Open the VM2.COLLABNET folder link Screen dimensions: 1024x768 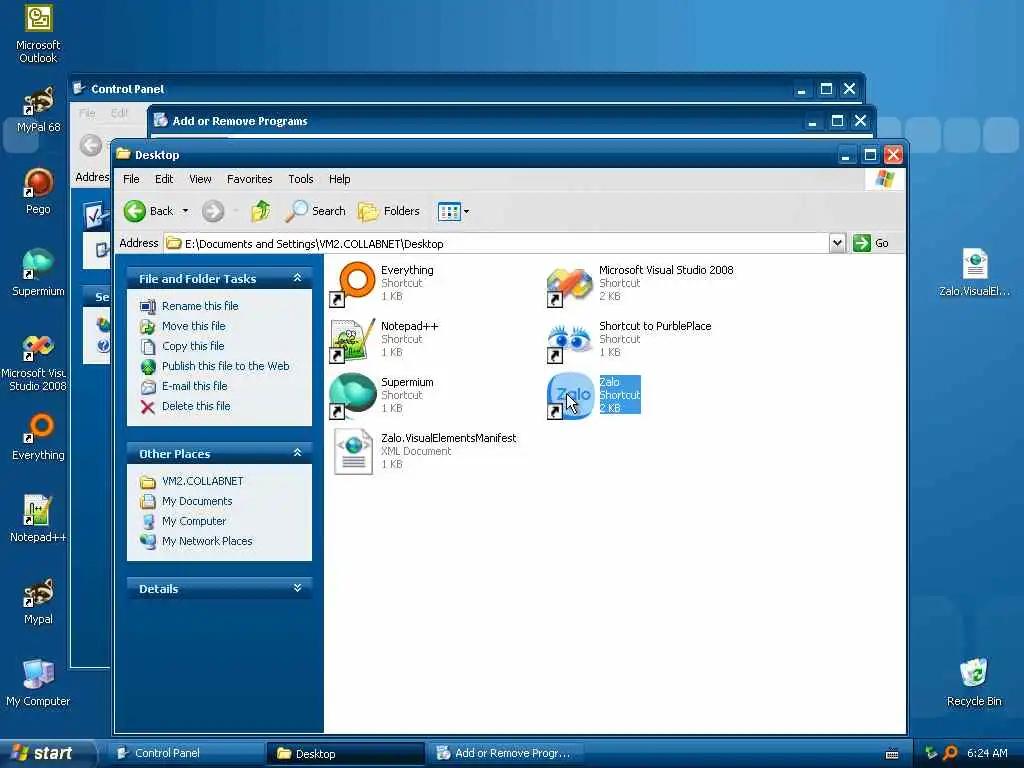192,481
